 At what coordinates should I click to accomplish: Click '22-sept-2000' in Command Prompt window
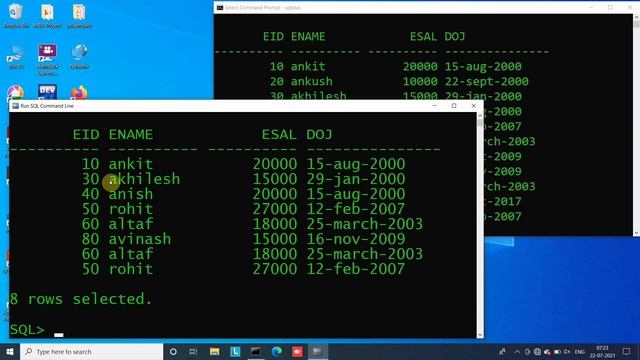point(487,81)
